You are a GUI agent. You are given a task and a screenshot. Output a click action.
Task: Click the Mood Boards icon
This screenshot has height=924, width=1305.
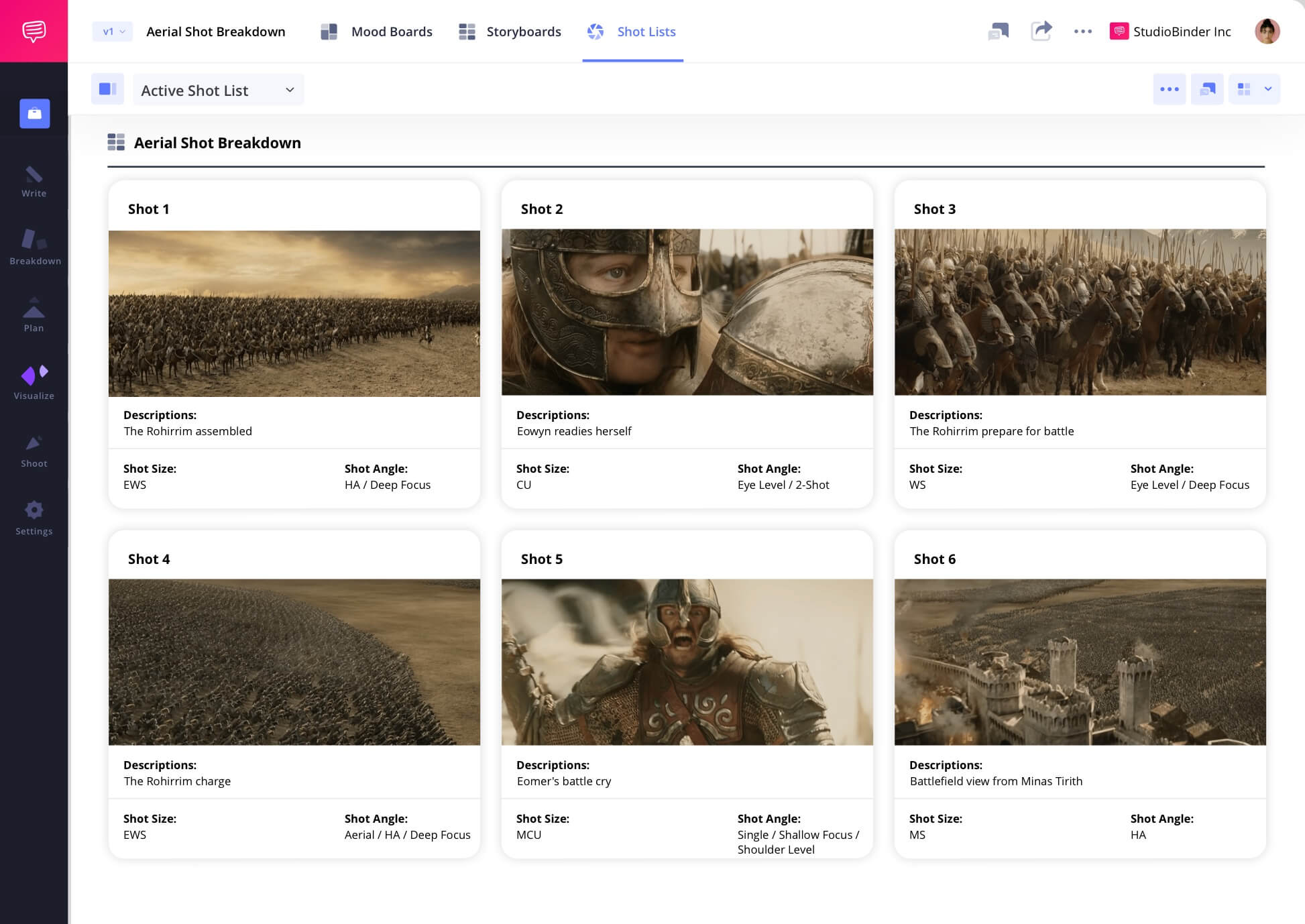[329, 32]
